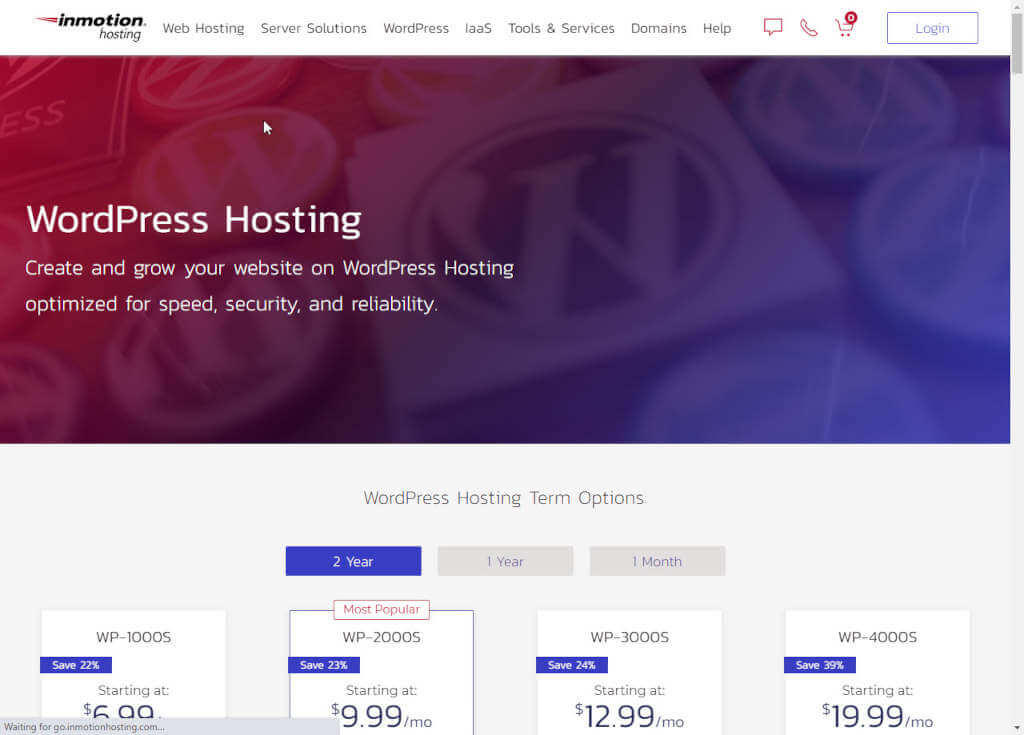
Task: Click the Save 23% badge
Action: 324,665
